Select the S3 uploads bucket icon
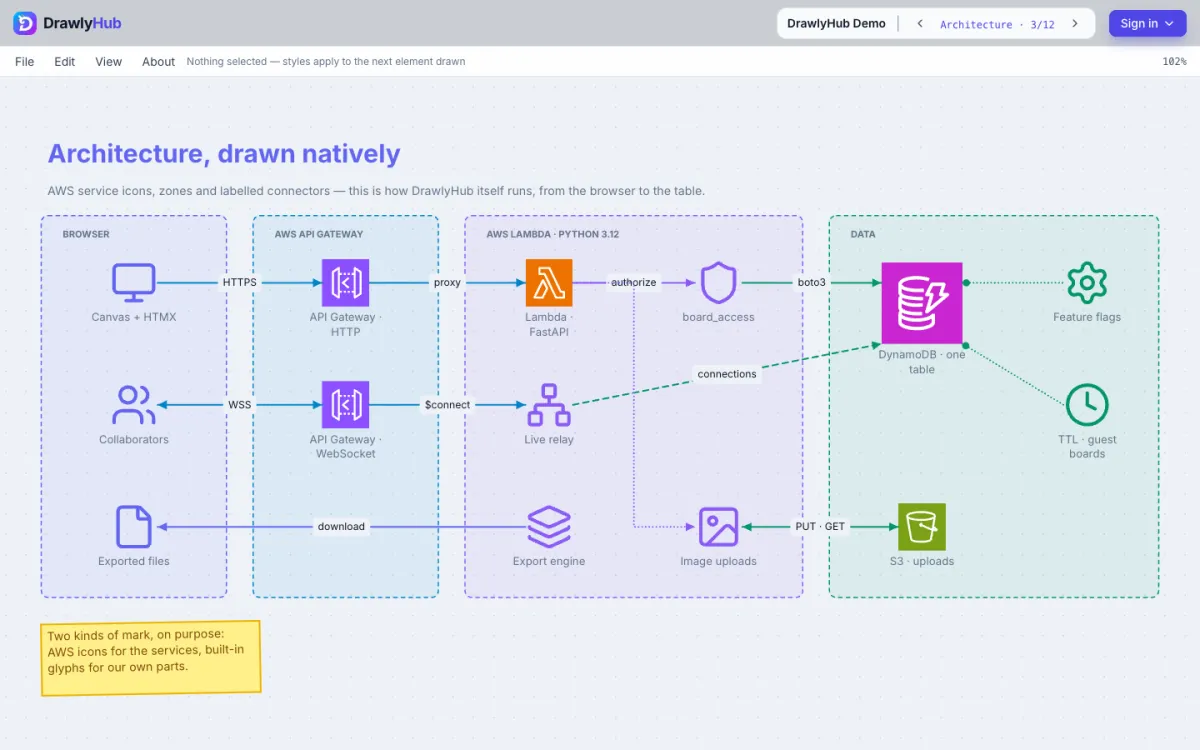Image resolution: width=1200 pixels, height=750 pixels. 922,527
